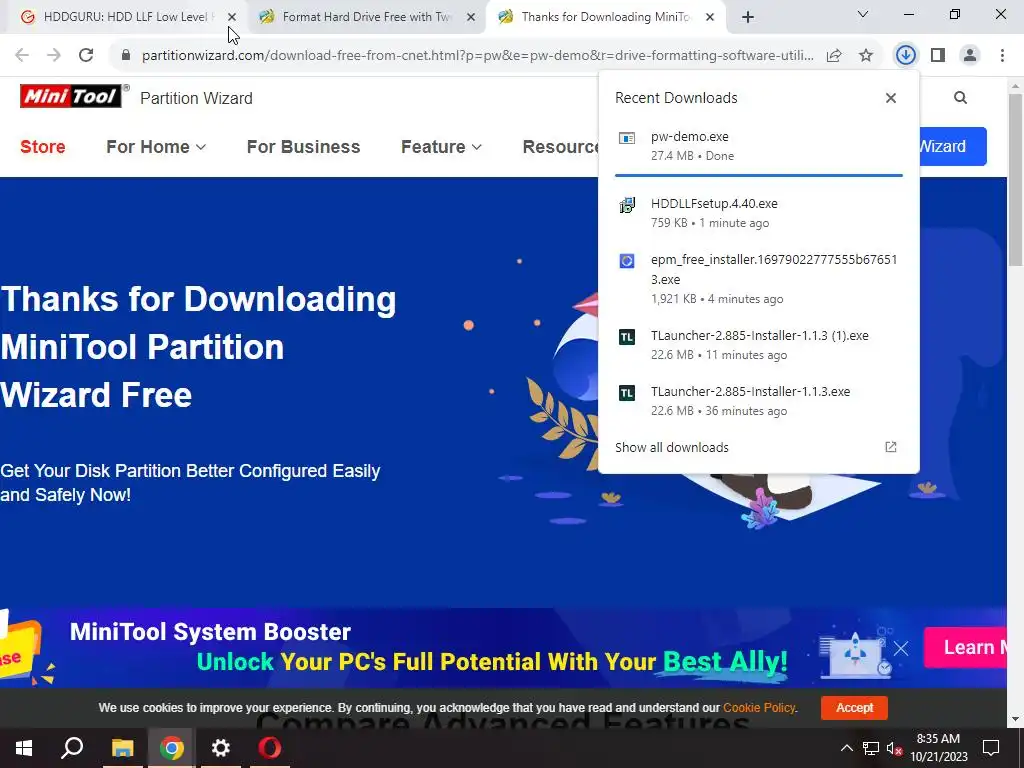Viewport: 1024px width, 768px height.
Task: Open the tab search chevron
Action: (x=863, y=14)
